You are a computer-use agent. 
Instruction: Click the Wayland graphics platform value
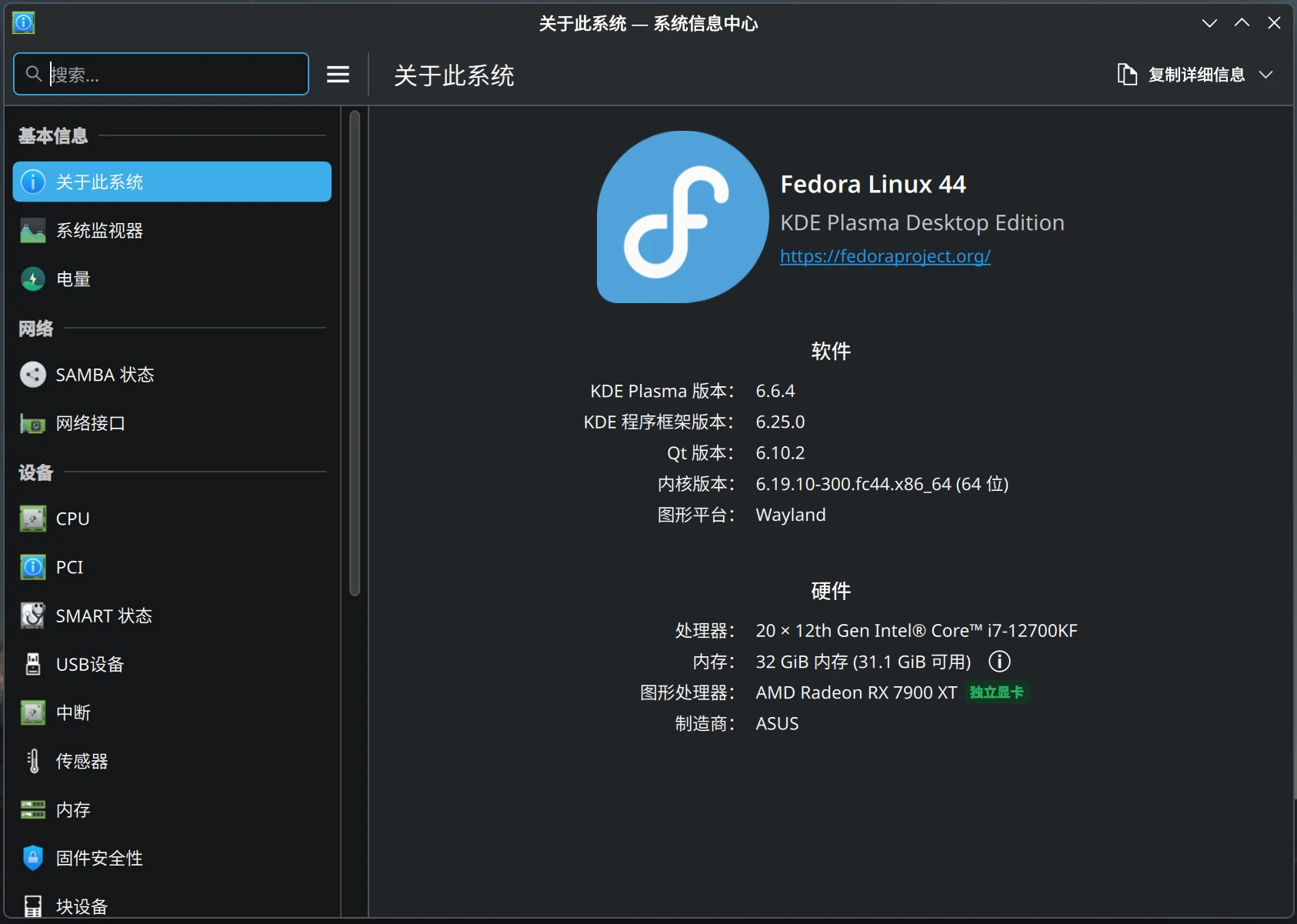[791, 515]
